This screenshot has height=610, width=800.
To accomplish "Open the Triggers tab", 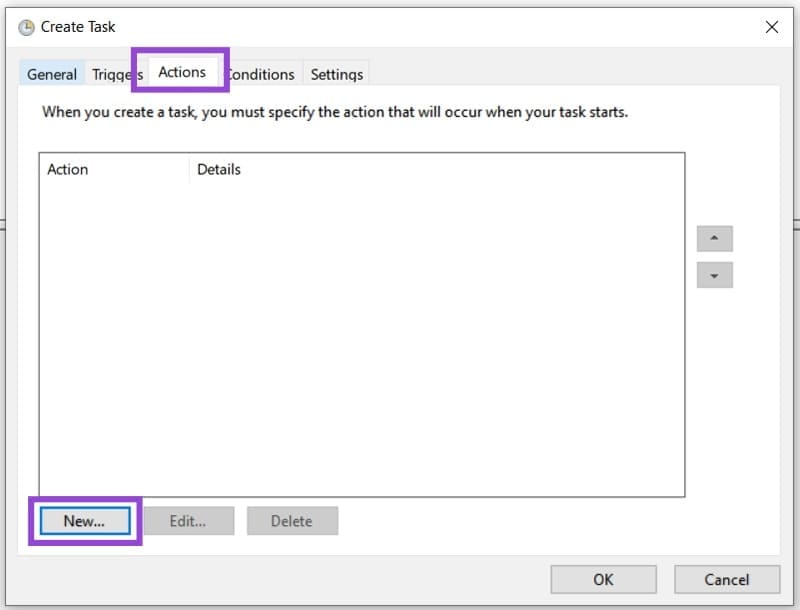I will point(116,74).
